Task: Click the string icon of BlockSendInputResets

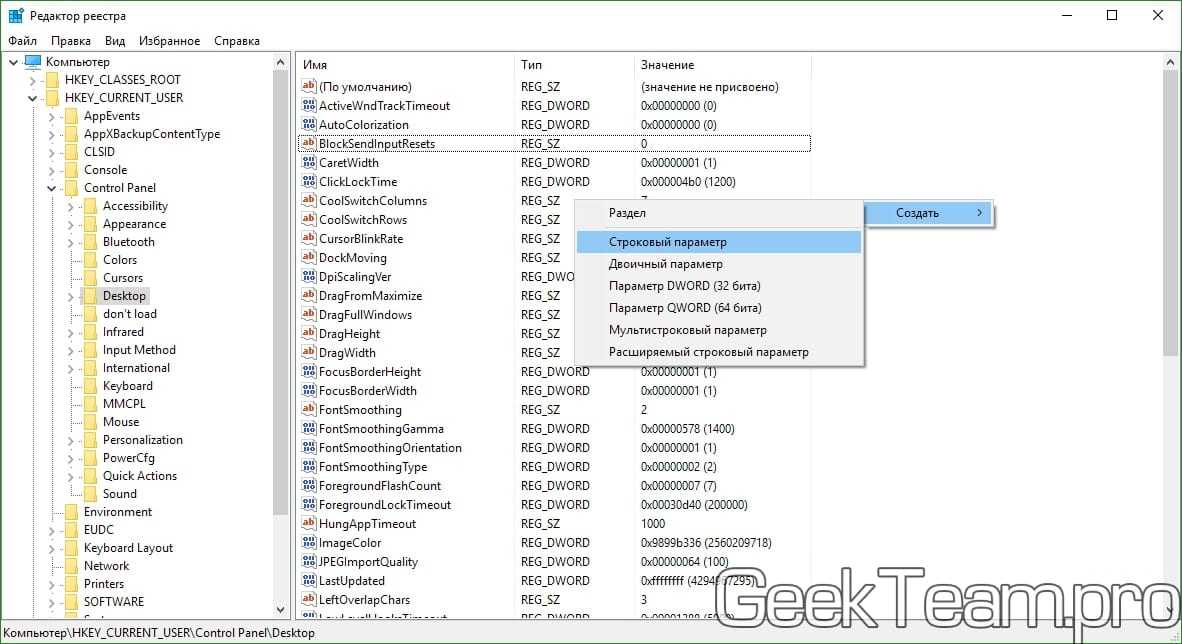Action: (308, 143)
